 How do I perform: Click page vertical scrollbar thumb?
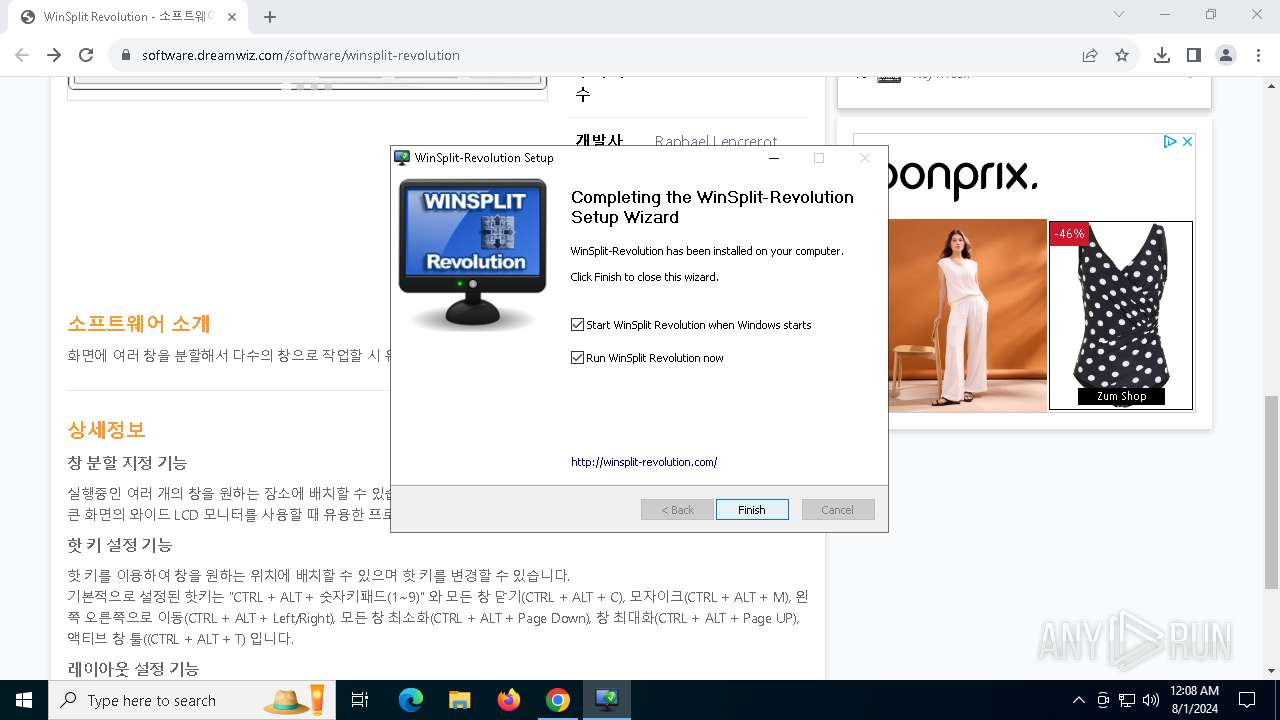(1271, 492)
